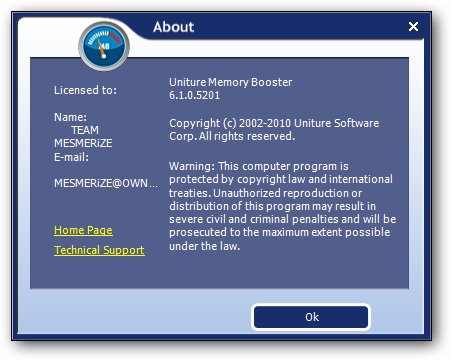Screen dimensions: 451x360
Task: Click the 'Licensed to:' label
Action: pos(85,90)
